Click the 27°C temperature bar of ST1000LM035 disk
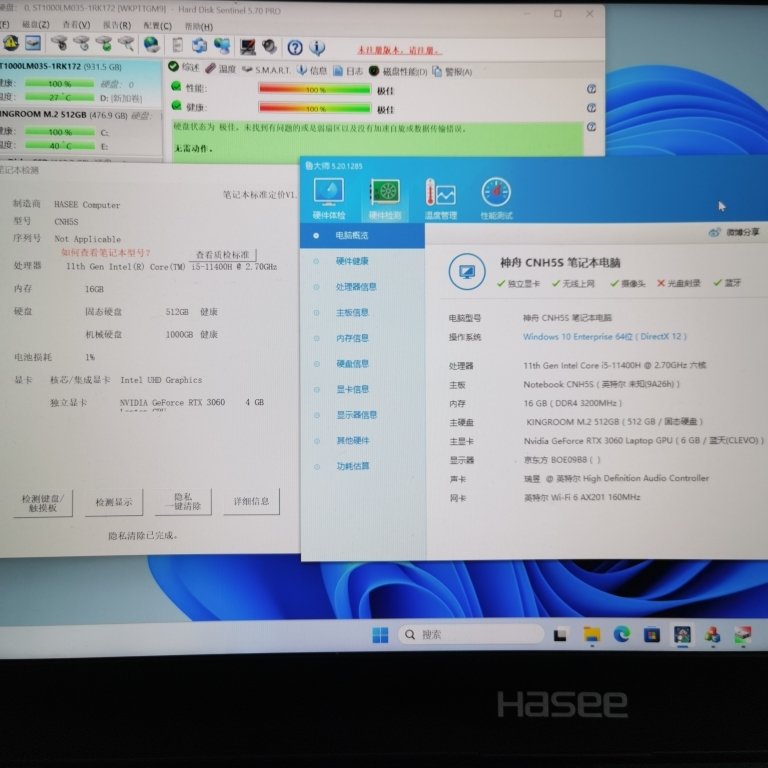The height and width of the screenshot is (768, 768). click(59, 97)
